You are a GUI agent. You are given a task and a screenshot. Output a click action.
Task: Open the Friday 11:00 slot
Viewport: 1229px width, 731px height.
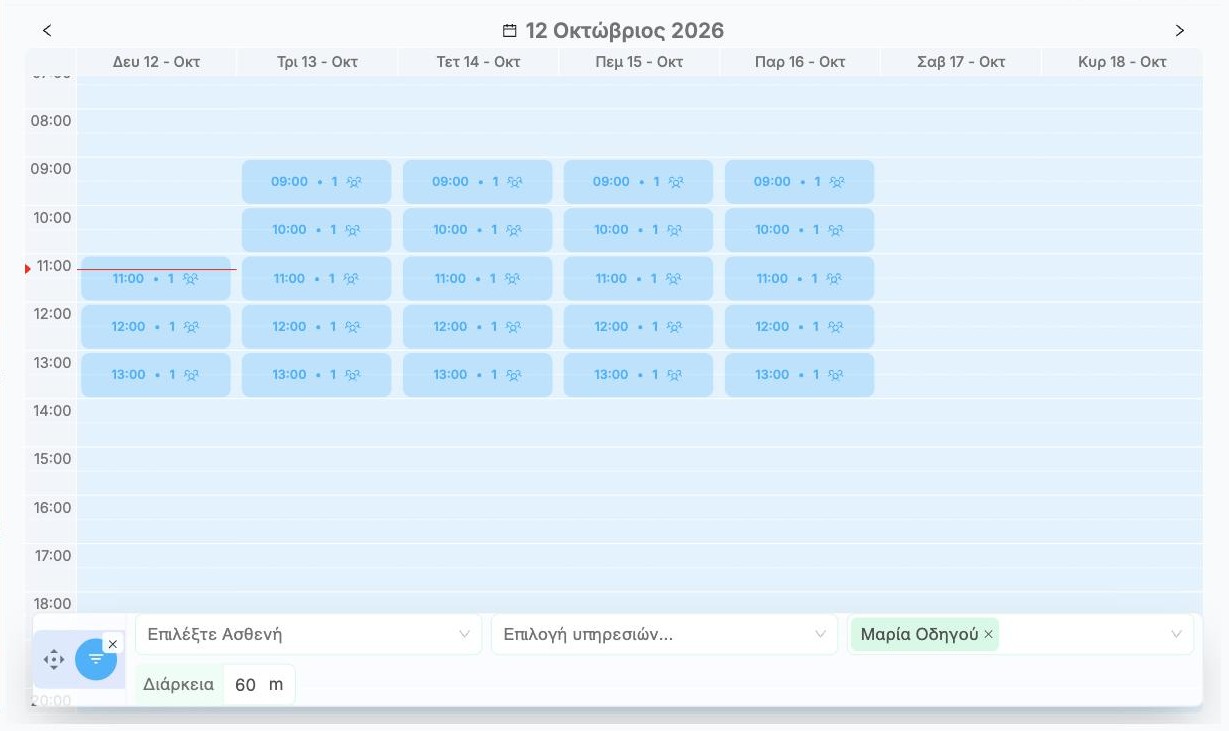tap(800, 279)
